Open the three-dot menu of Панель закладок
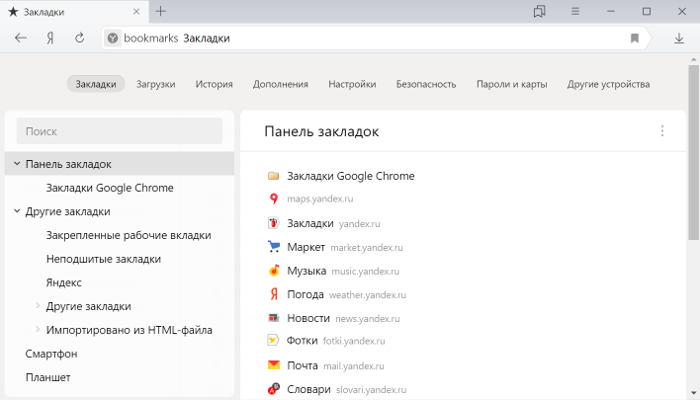This screenshot has height=400, width=700. coord(661,131)
